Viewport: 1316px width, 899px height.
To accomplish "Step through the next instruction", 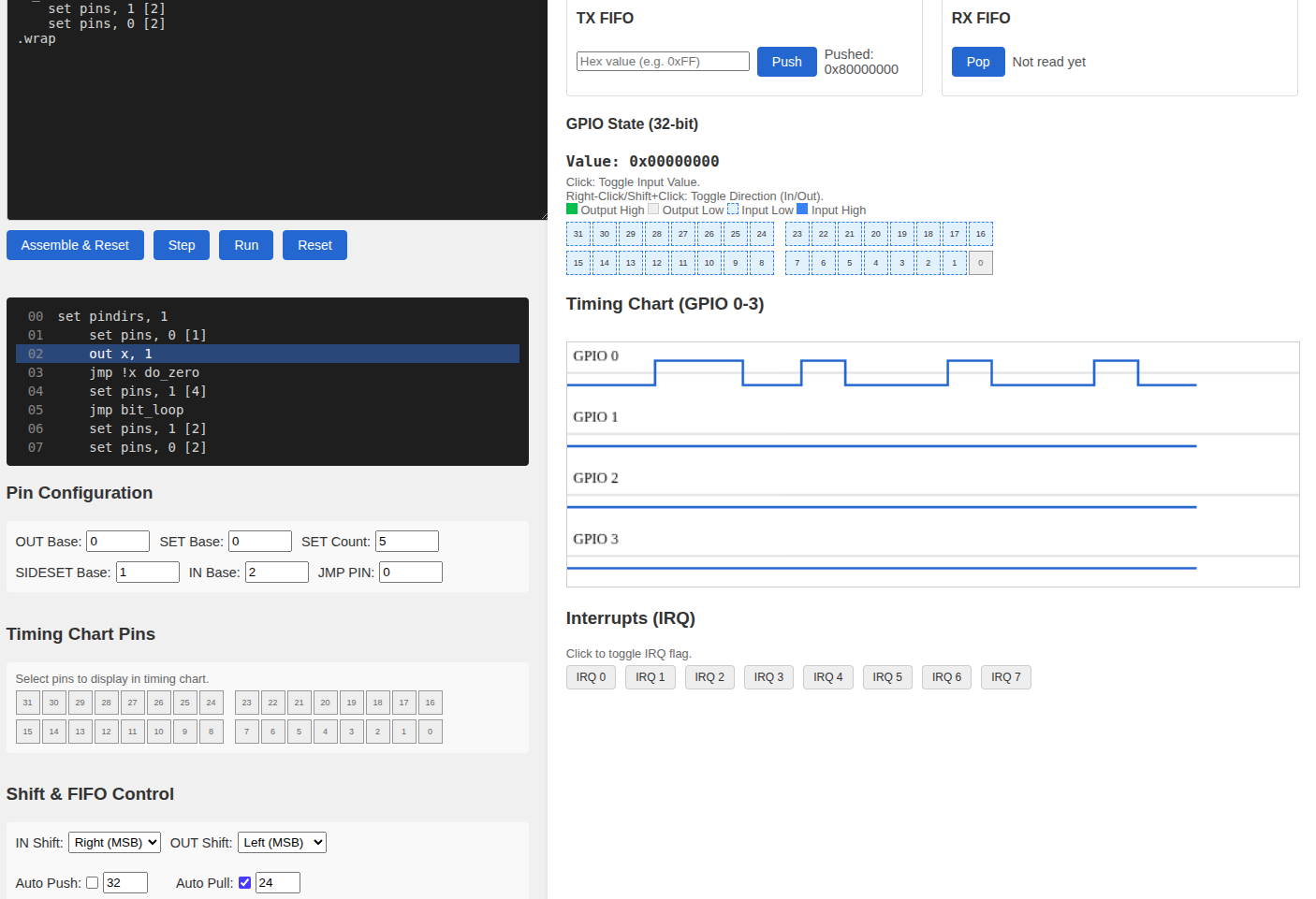I will point(181,245).
